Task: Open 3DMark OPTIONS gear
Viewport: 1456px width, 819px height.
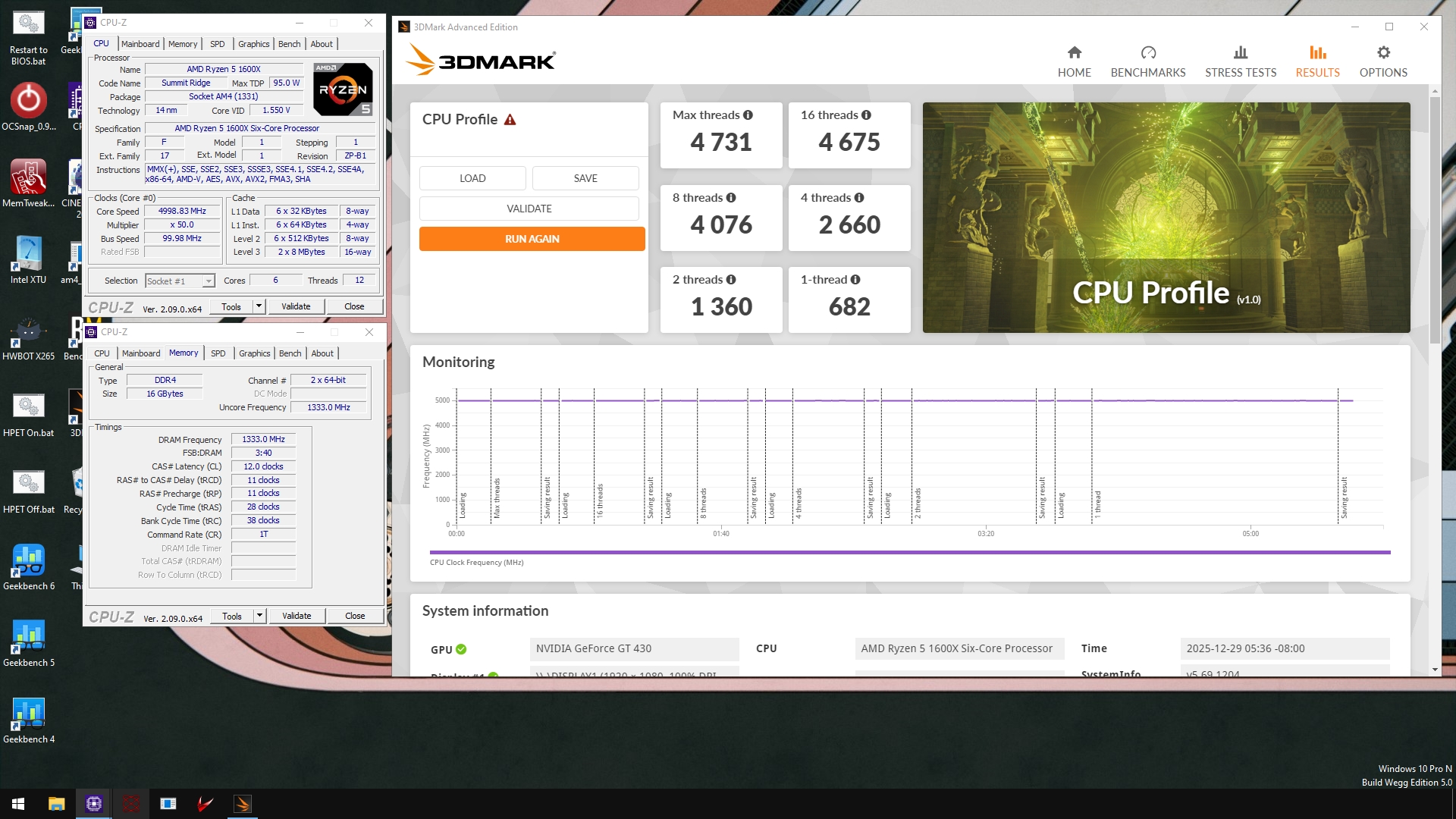Action: point(1382,61)
